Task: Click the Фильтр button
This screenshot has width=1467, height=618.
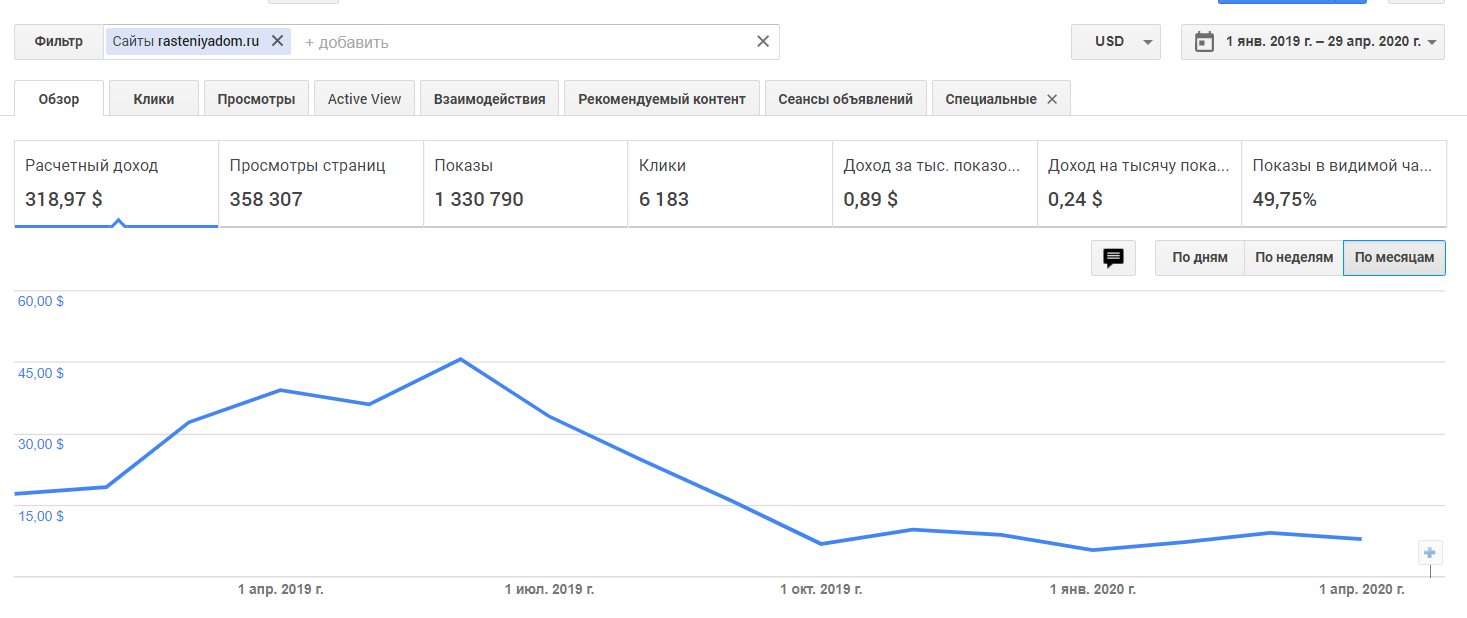Action: tap(59, 42)
